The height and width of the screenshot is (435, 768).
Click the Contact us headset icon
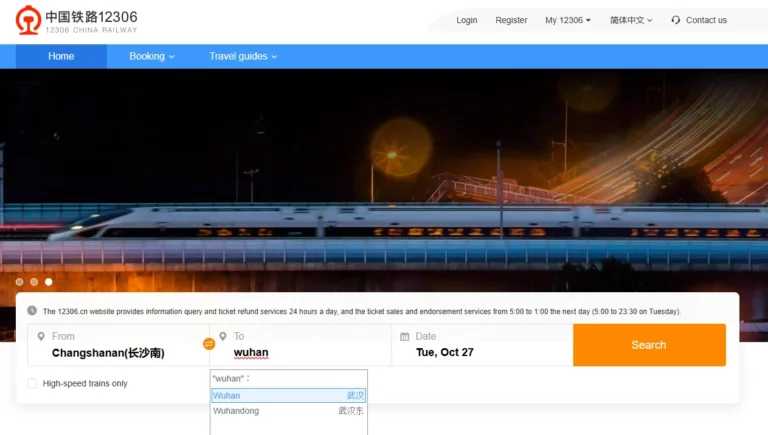676,20
